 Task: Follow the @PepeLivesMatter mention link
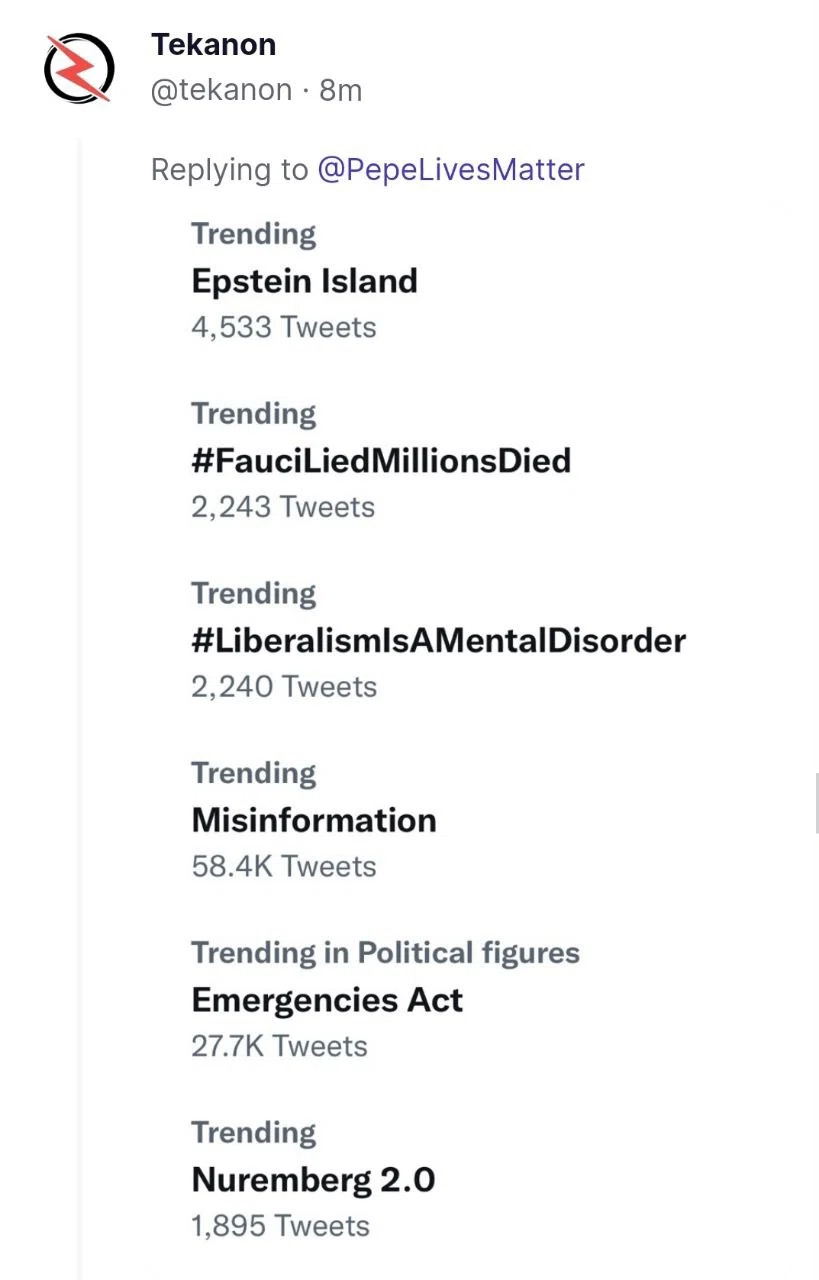click(451, 169)
